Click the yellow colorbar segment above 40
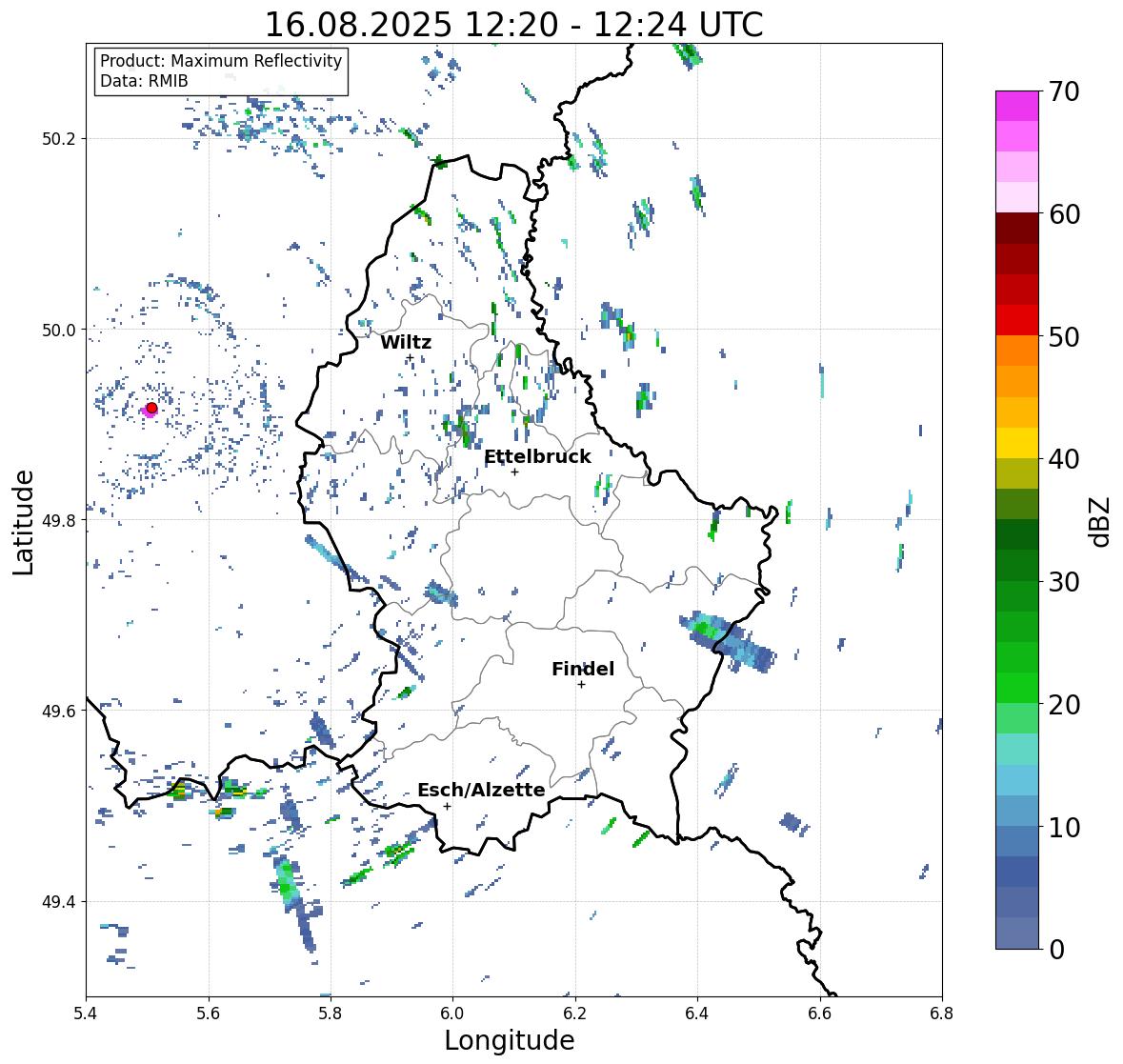 pos(1017,443)
